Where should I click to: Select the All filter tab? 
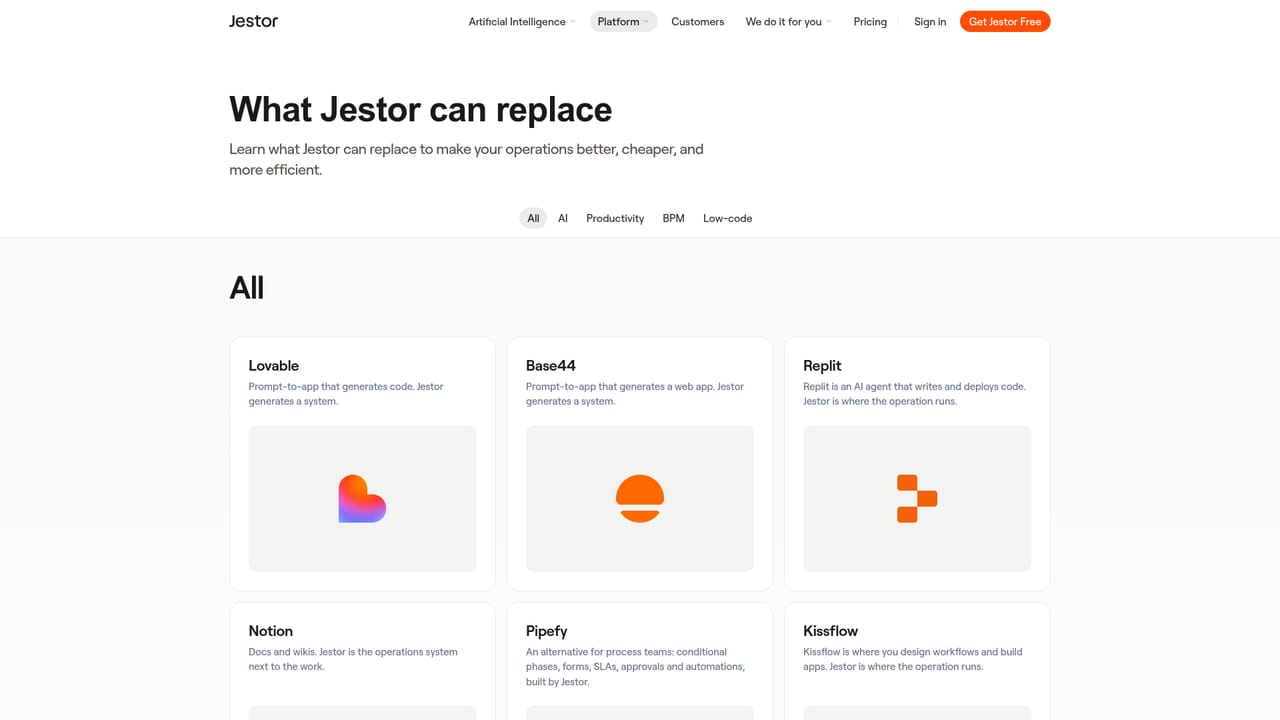tap(533, 218)
